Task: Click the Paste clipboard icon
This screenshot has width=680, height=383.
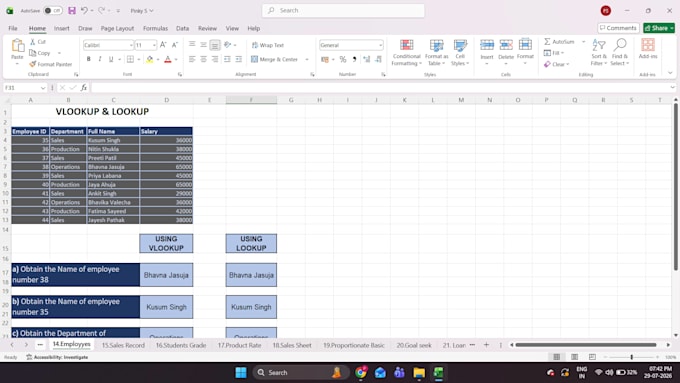Action: (17, 46)
